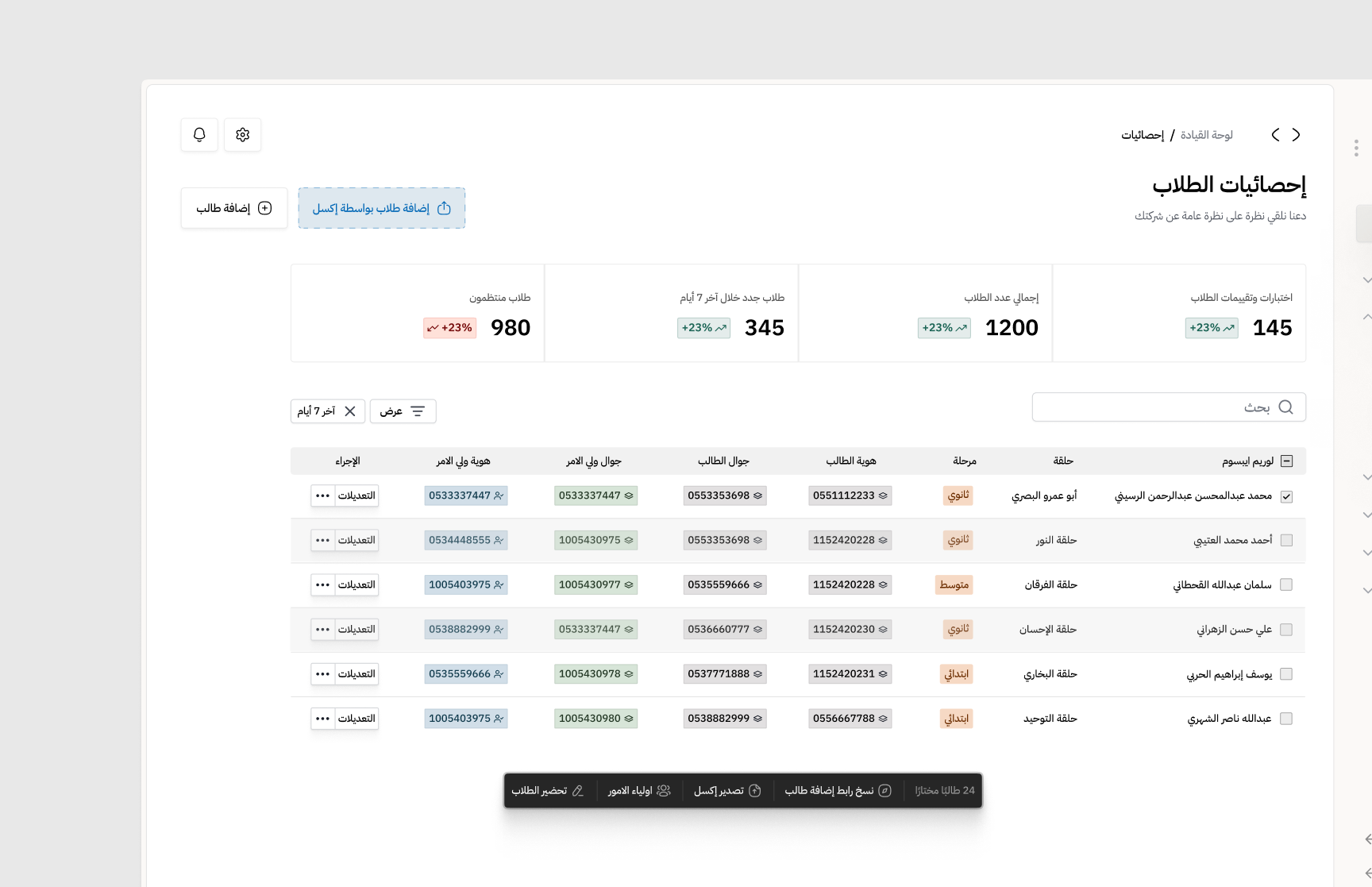Click the forward chevron next to إحصائيات
This screenshot has width=1372, height=887.
(1276, 135)
